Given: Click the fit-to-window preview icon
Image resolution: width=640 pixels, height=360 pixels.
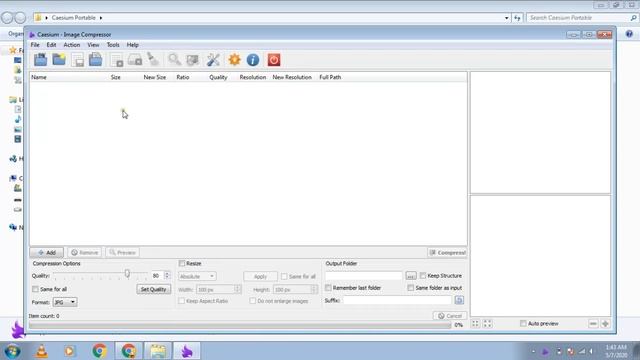Looking at the screenshot, I should click(x=476, y=324).
